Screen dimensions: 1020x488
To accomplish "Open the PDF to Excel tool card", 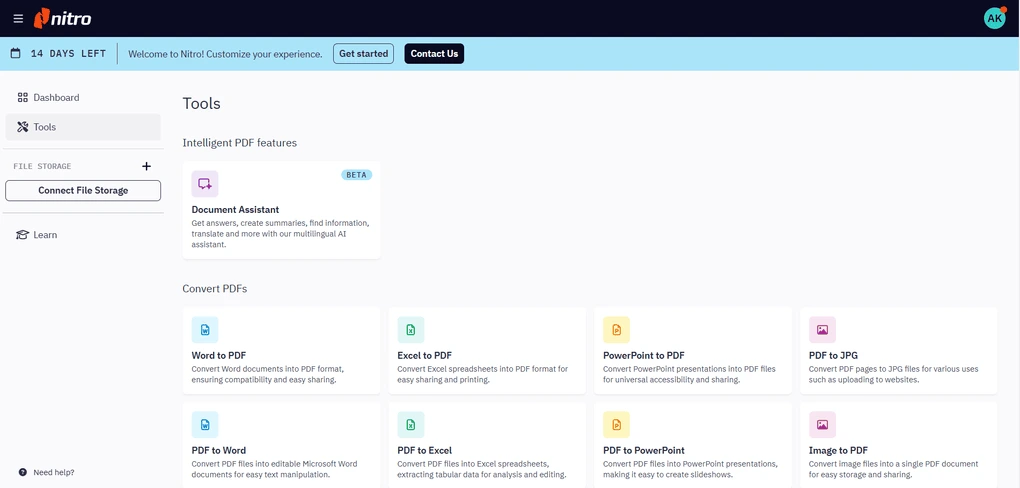I will click(x=486, y=446).
